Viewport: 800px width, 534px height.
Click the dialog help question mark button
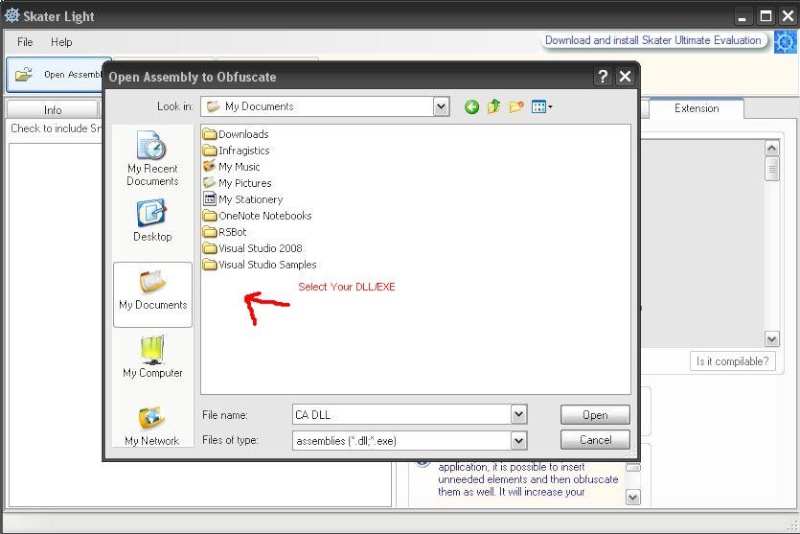(x=603, y=77)
